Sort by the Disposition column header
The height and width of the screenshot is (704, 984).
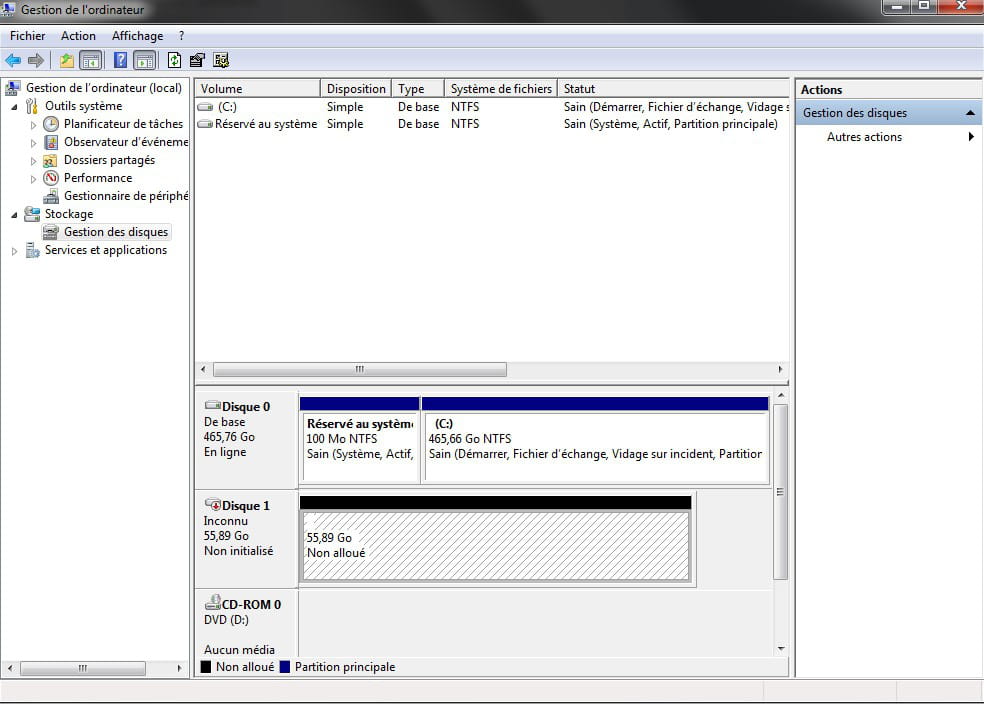(x=356, y=88)
